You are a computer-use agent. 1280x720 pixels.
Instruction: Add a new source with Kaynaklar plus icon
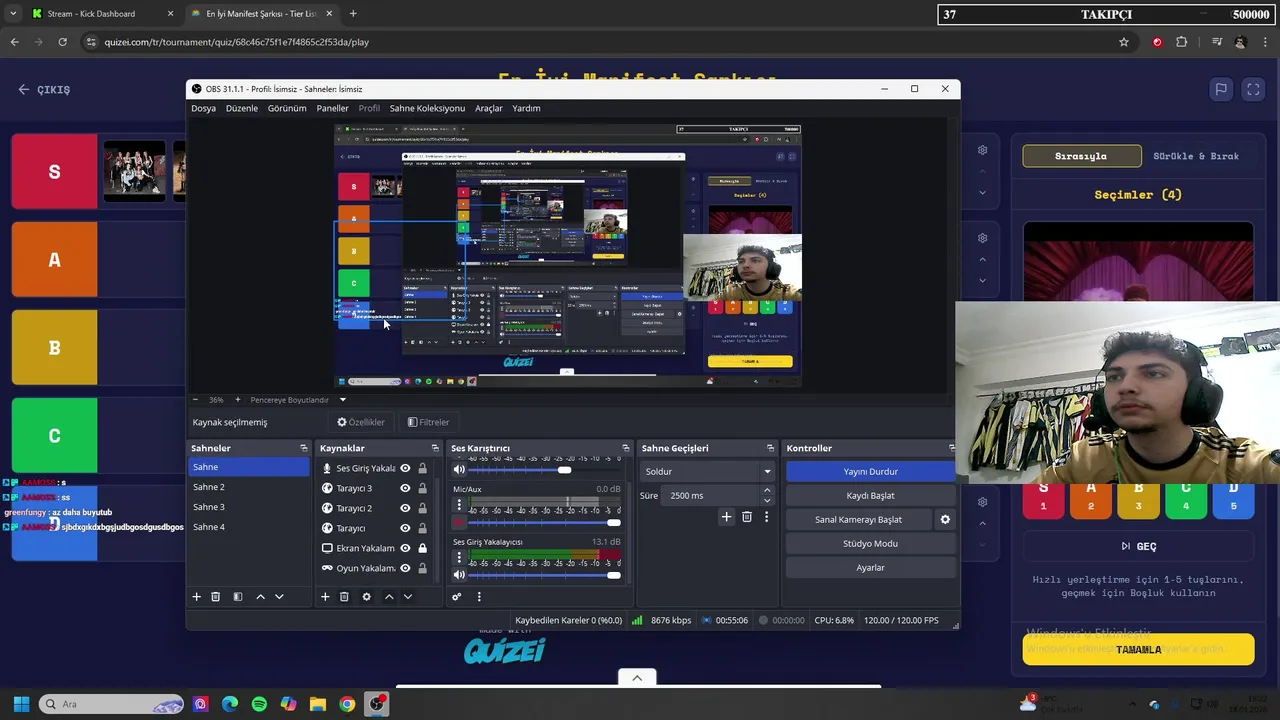tap(325, 597)
